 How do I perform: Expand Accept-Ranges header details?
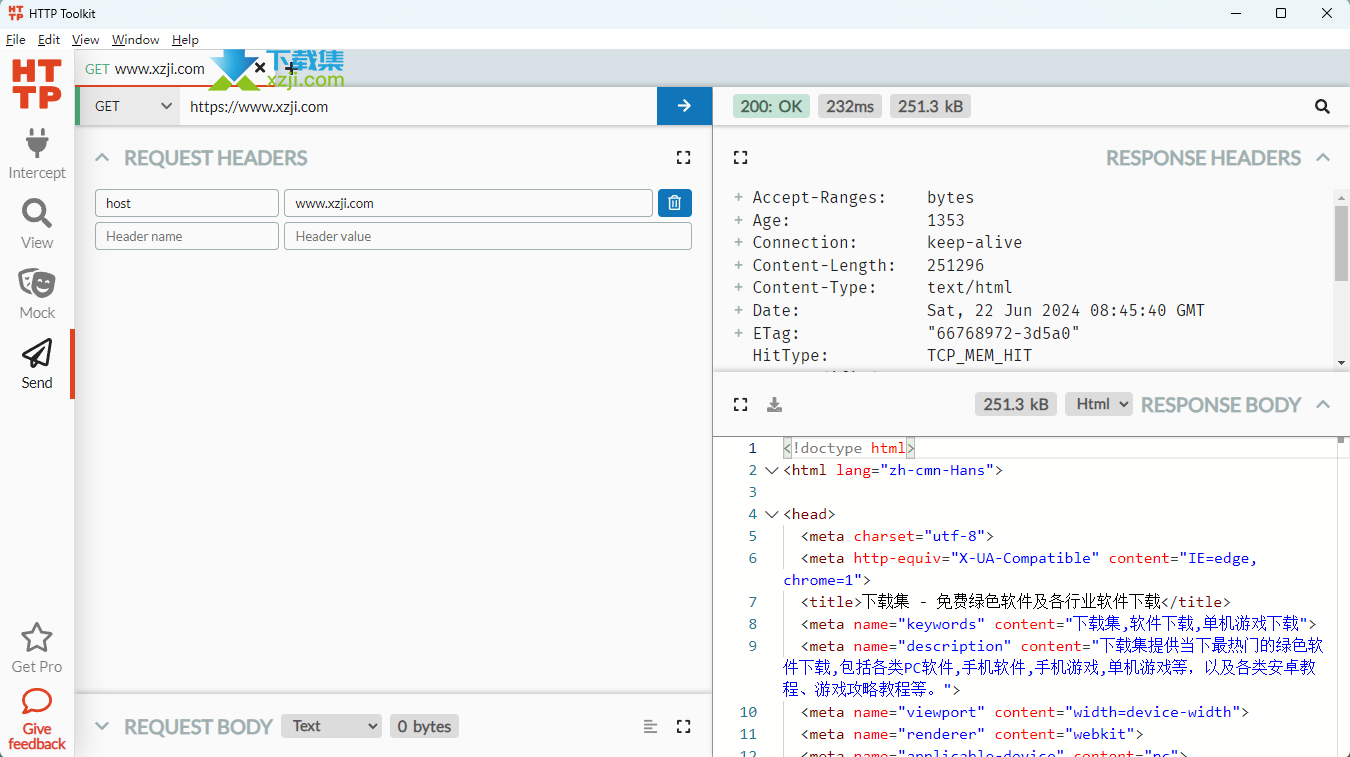(739, 198)
